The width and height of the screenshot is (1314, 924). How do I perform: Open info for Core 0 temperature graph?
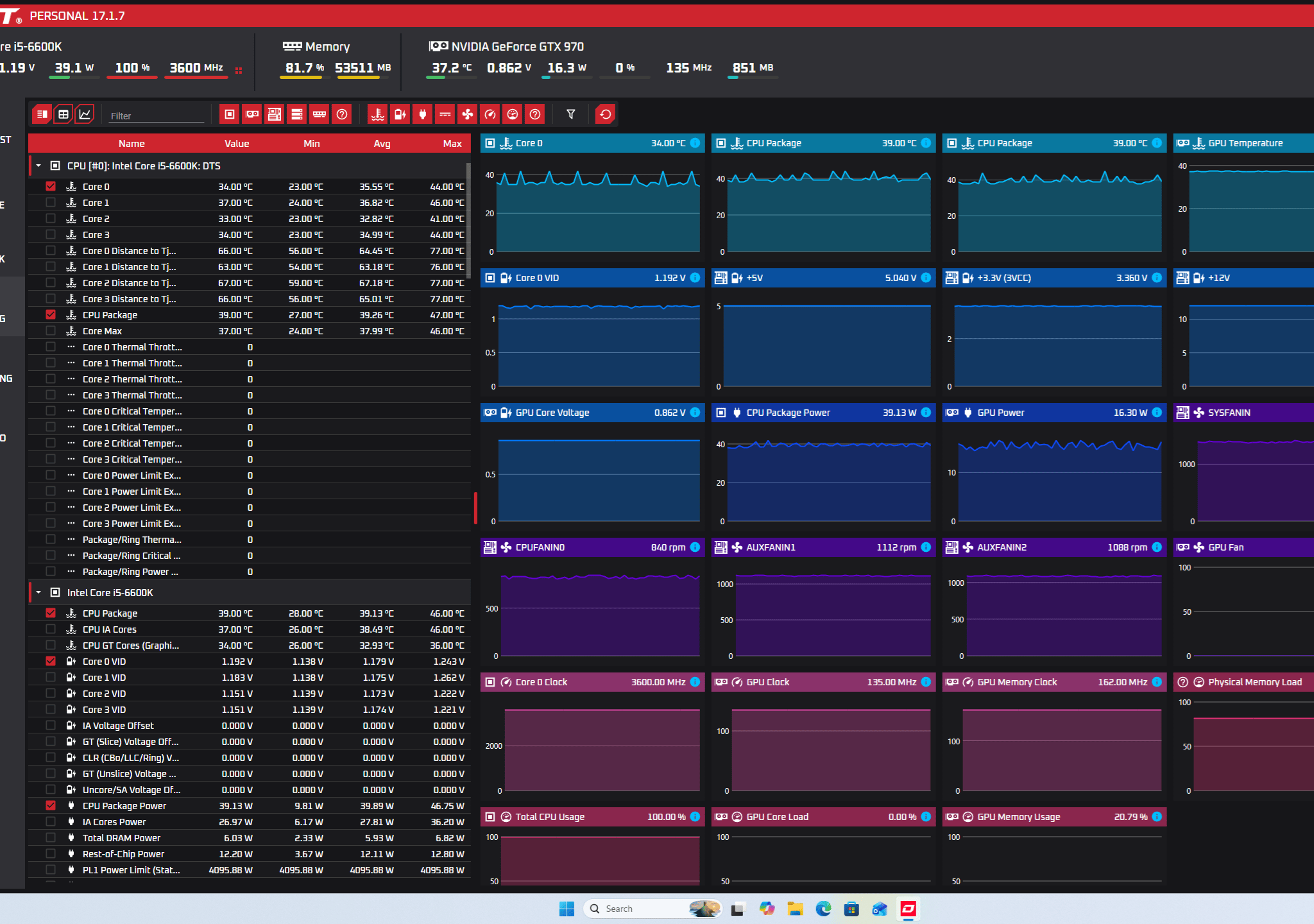coord(695,143)
